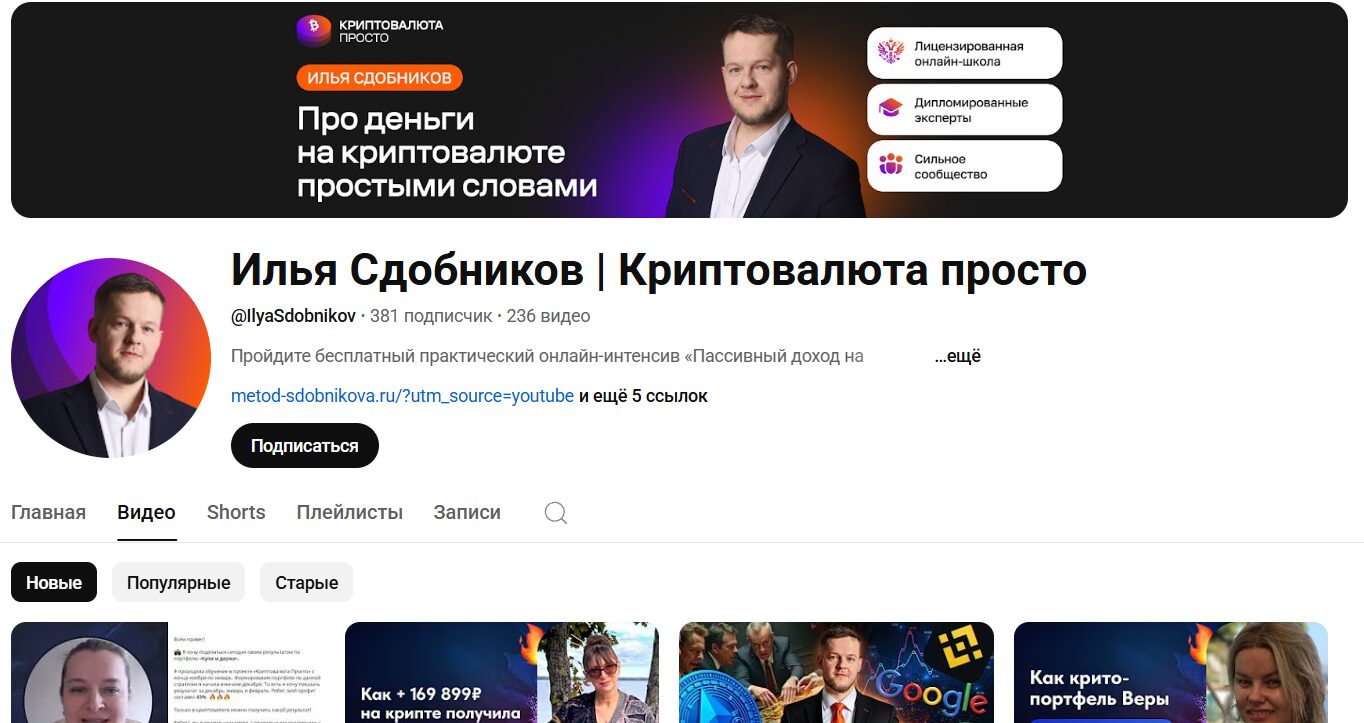This screenshot has height=723, width=1364.
Task: Click the Подписаться button
Action: (x=305, y=446)
